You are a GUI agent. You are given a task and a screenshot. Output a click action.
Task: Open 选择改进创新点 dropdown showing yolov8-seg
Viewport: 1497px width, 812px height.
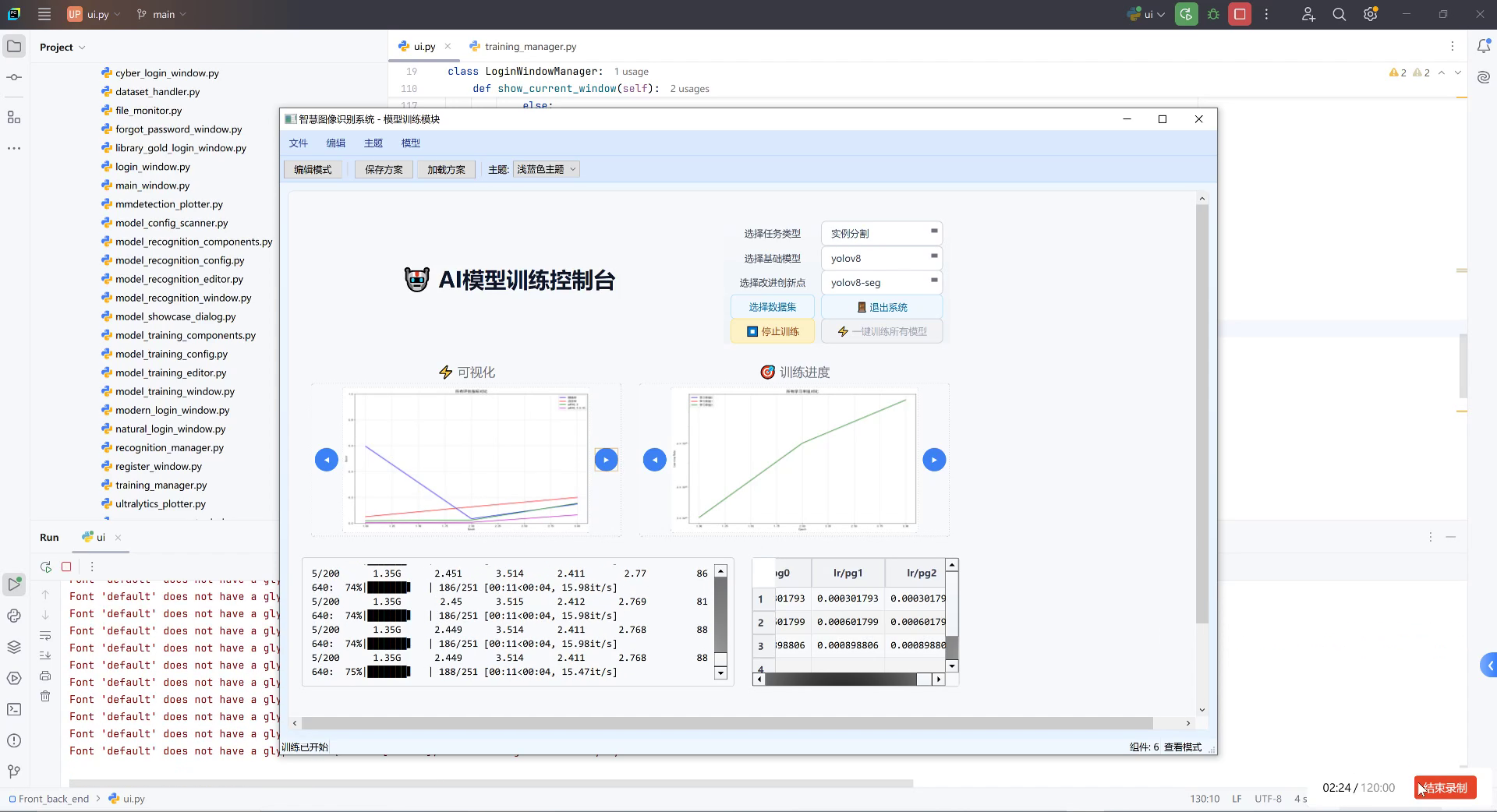pyautogui.click(x=882, y=282)
